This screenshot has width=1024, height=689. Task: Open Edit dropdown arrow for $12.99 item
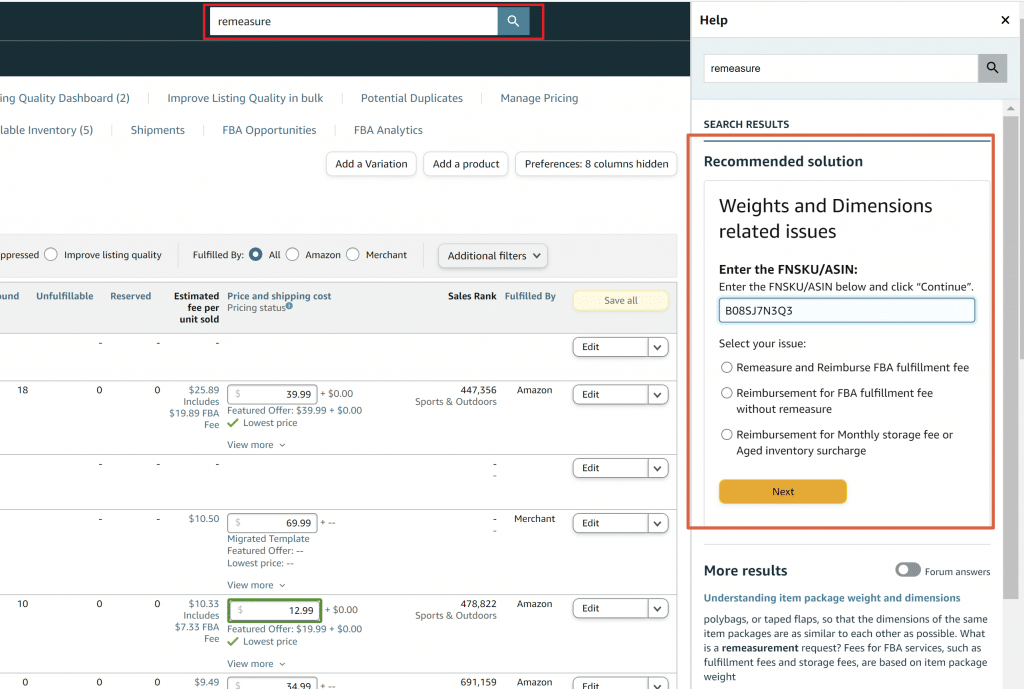[658, 609]
